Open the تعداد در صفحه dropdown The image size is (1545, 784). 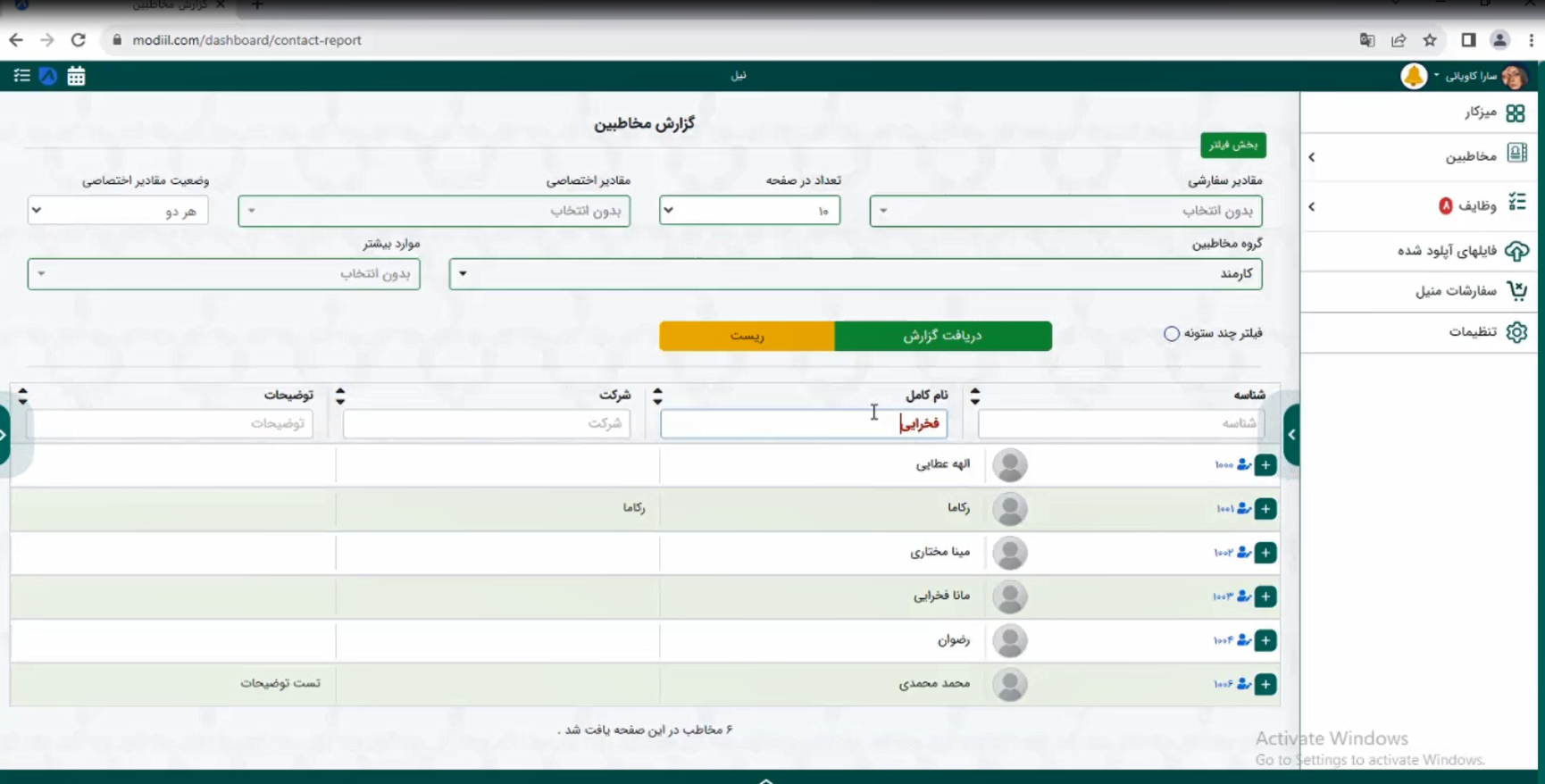tap(749, 211)
